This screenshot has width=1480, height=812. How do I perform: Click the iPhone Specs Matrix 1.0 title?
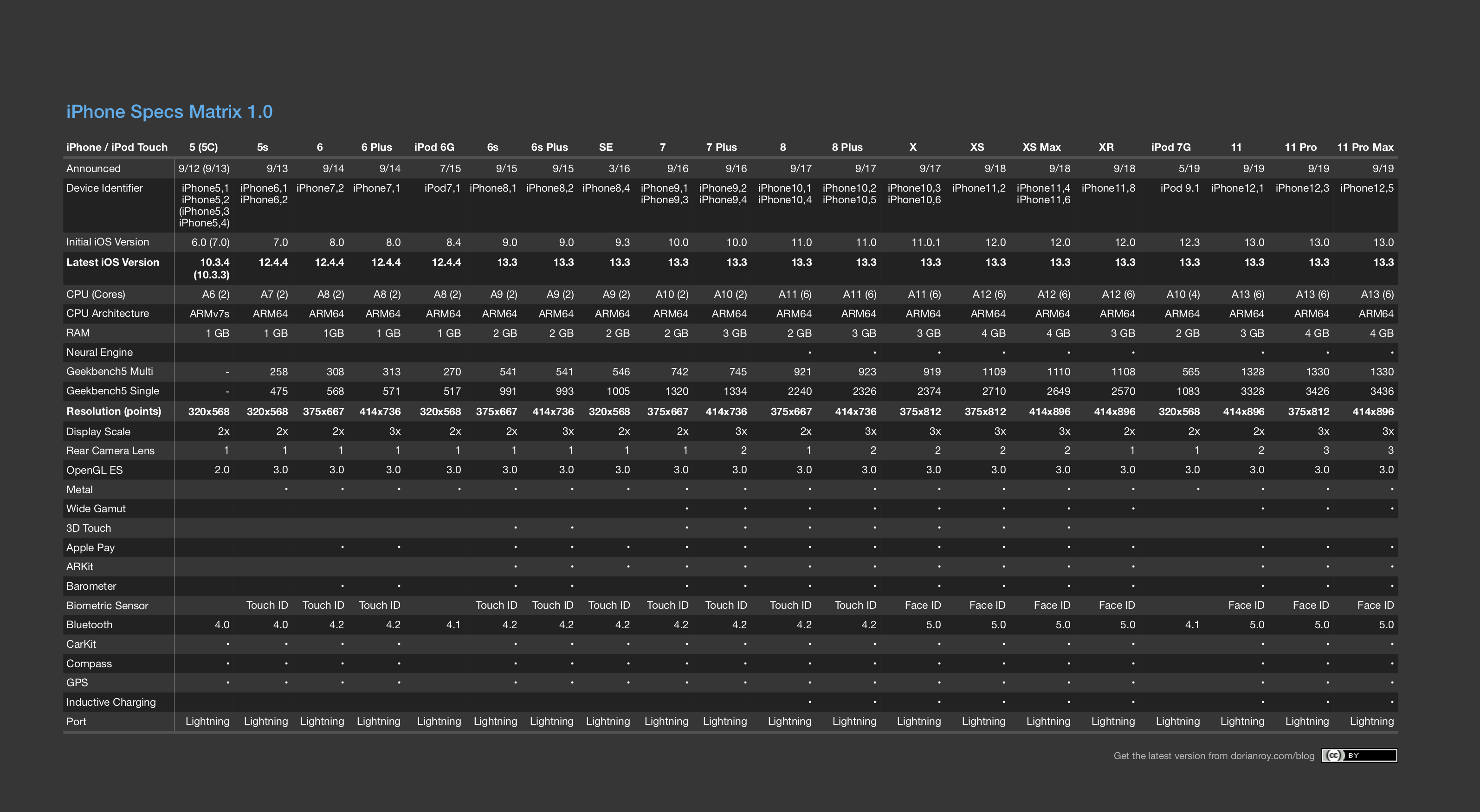[x=169, y=111]
